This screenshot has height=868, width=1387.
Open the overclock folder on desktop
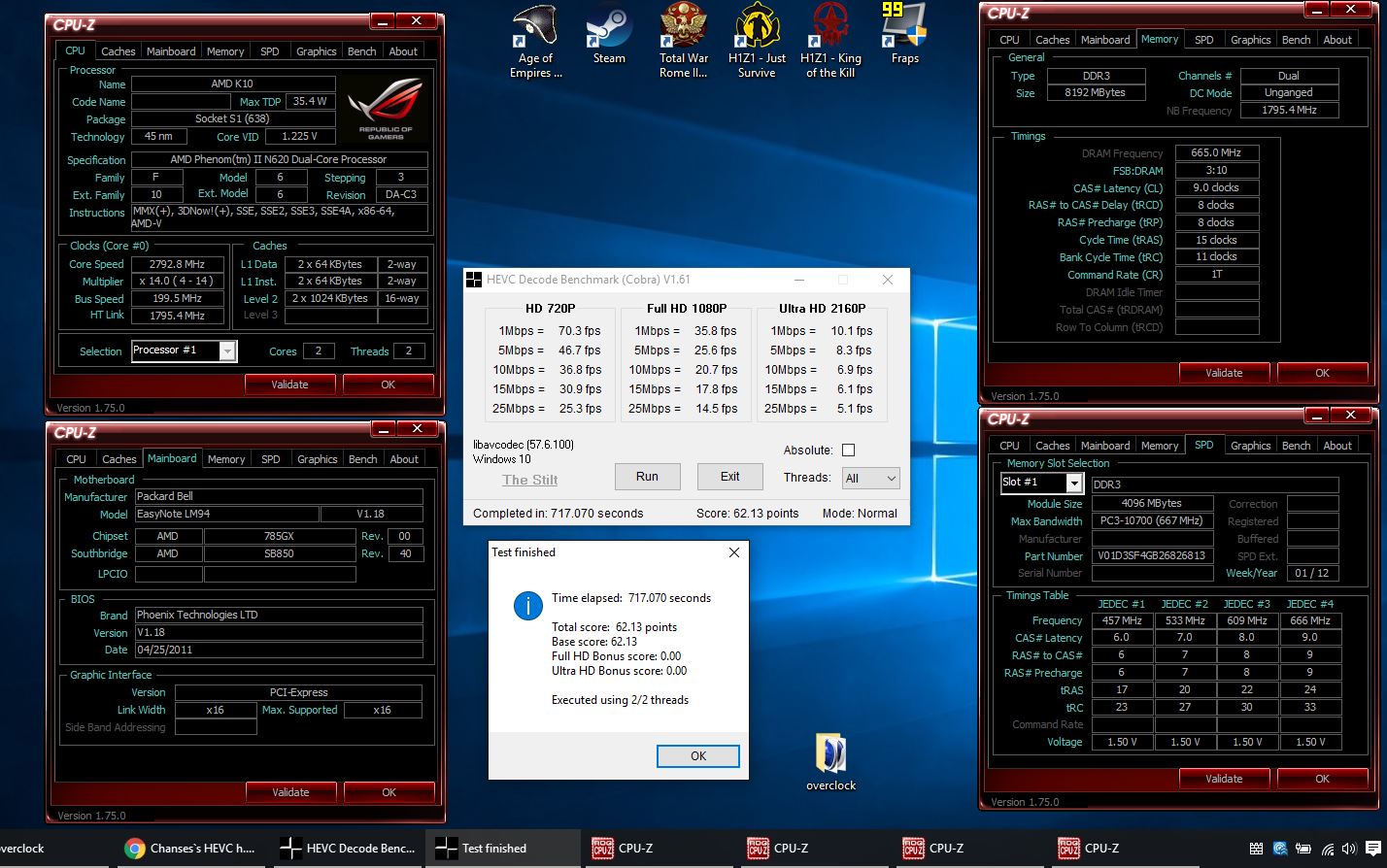click(x=830, y=763)
